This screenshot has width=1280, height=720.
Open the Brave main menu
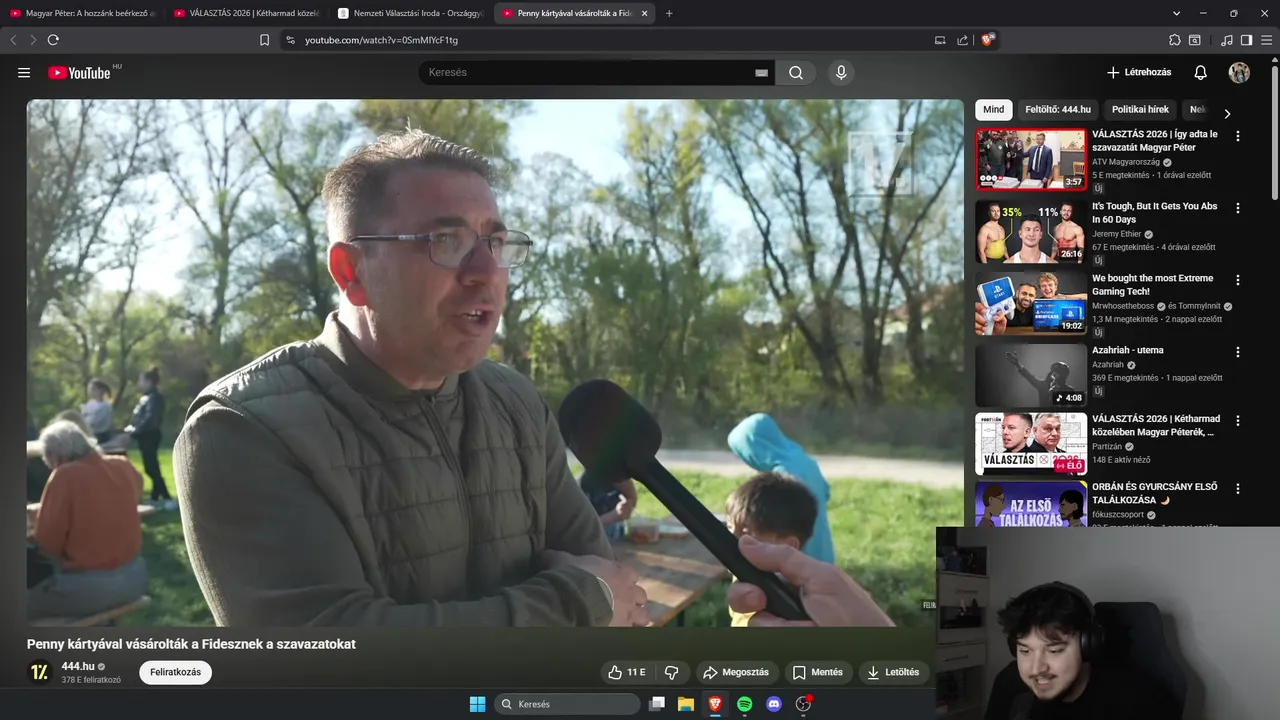(x=1266, y=40)
